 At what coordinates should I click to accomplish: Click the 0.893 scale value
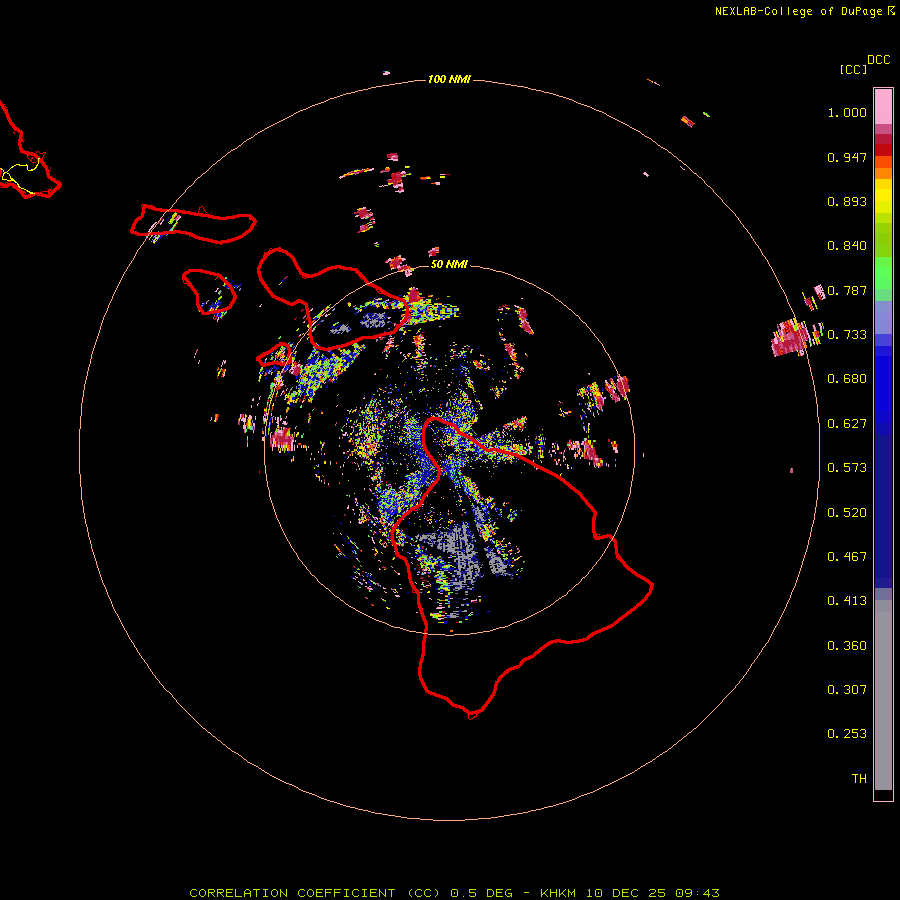847,201
